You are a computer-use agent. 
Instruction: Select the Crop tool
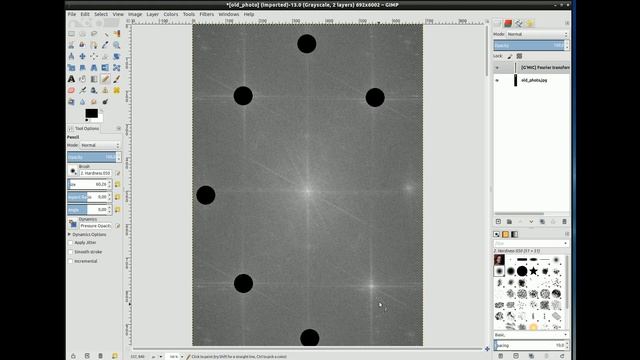coord(105,56)
